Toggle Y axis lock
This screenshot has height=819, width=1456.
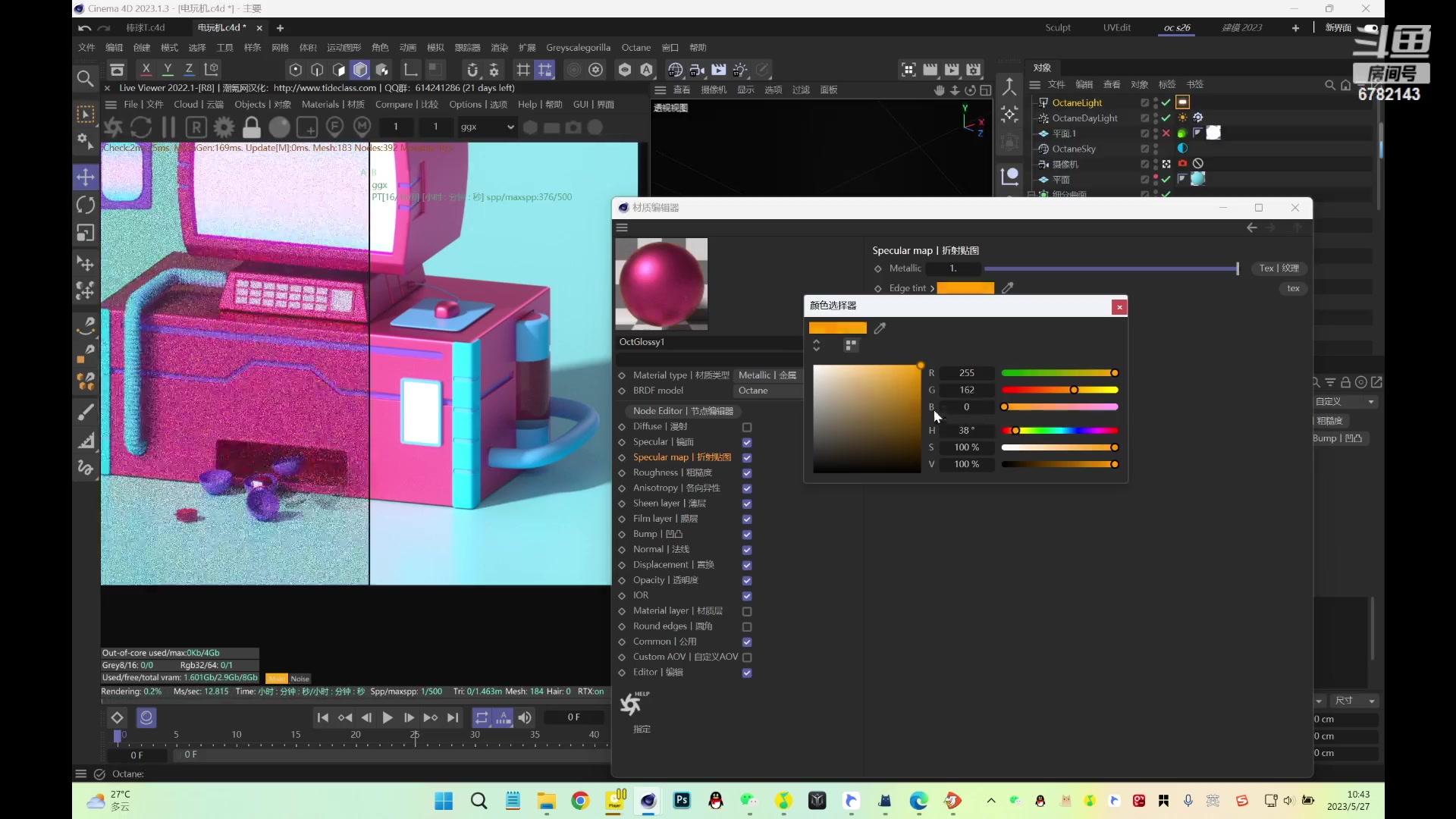[168, 69]
